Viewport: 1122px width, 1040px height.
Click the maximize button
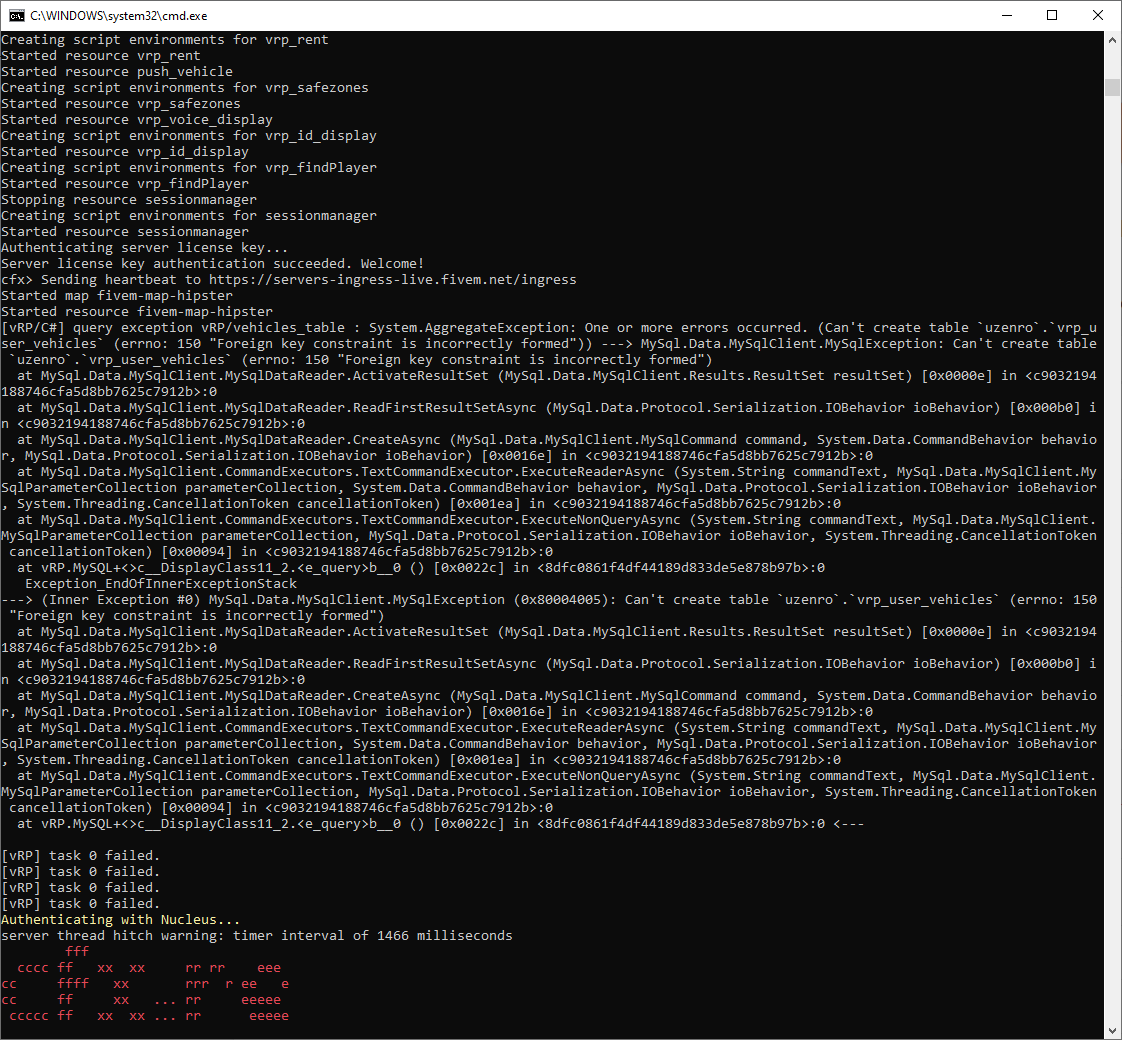[1051, 15]
